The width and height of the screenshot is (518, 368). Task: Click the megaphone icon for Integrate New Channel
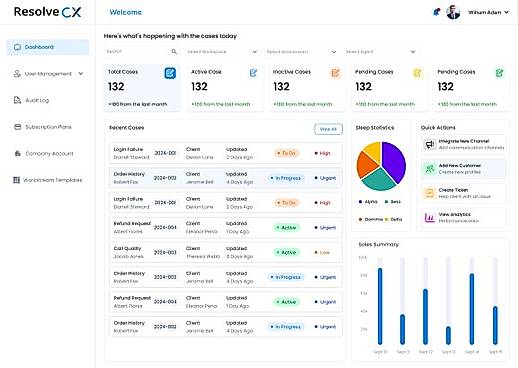click(x=430, y=144)
